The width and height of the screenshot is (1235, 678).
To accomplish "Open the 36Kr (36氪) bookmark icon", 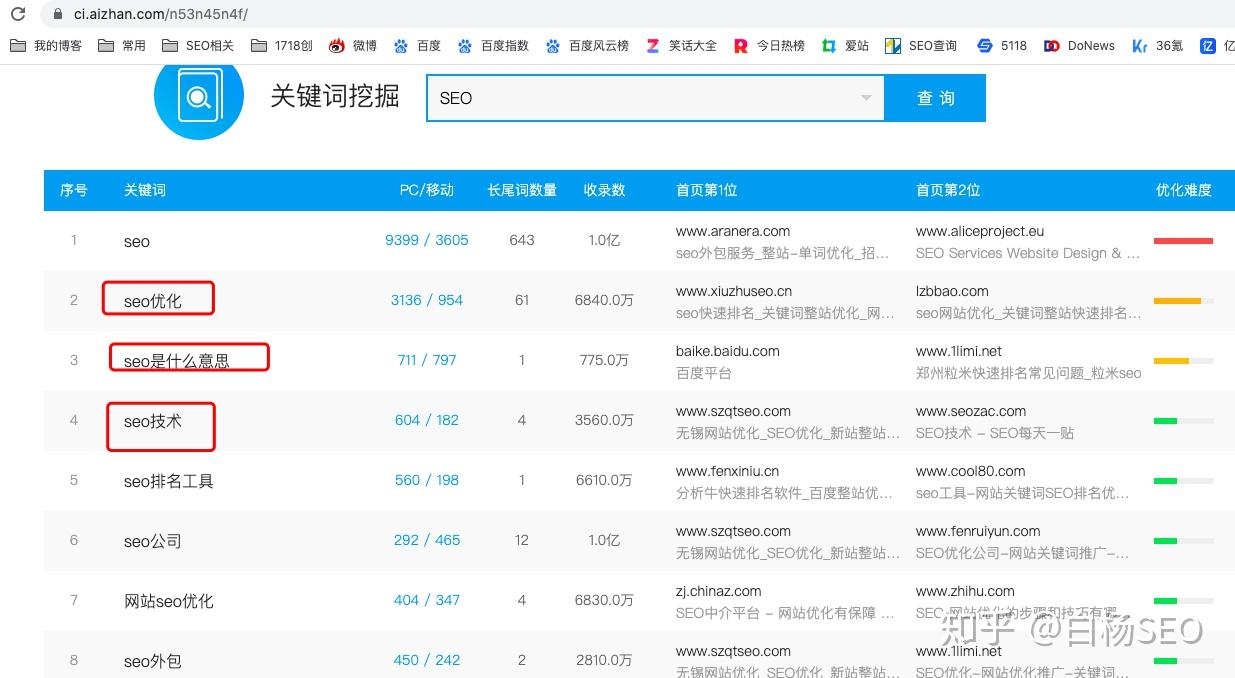I will click(1142, 45).
